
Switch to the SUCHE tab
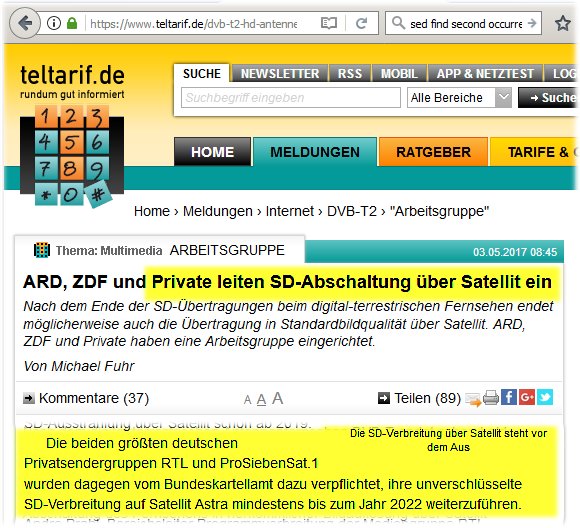pyautogui.click(x=202, y=74)
